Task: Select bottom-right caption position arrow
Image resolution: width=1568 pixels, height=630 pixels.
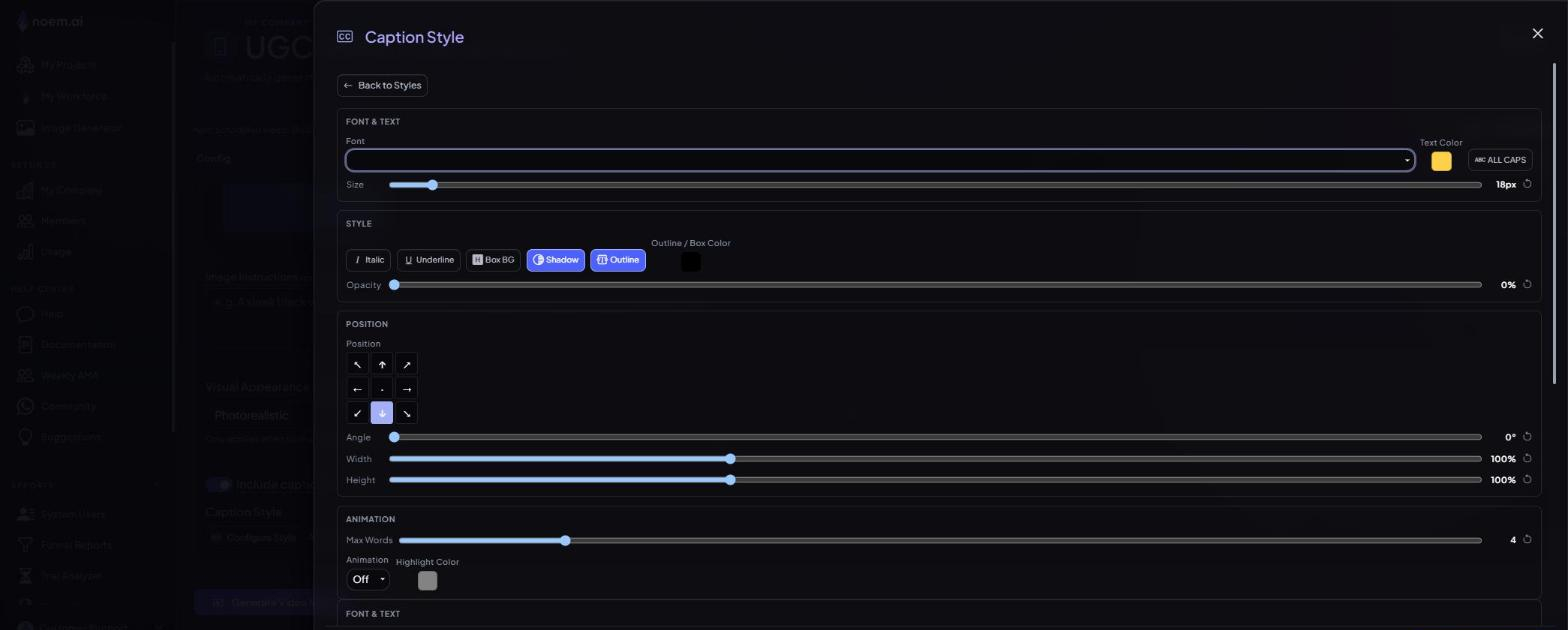Action: (x=406, y=413)
